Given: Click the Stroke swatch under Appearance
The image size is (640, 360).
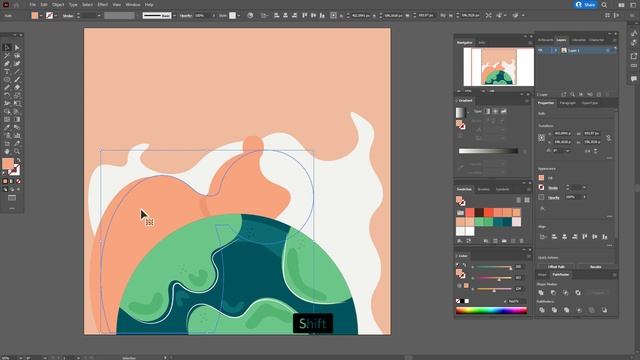Looking at the screenshot, I should coord(541,187).
